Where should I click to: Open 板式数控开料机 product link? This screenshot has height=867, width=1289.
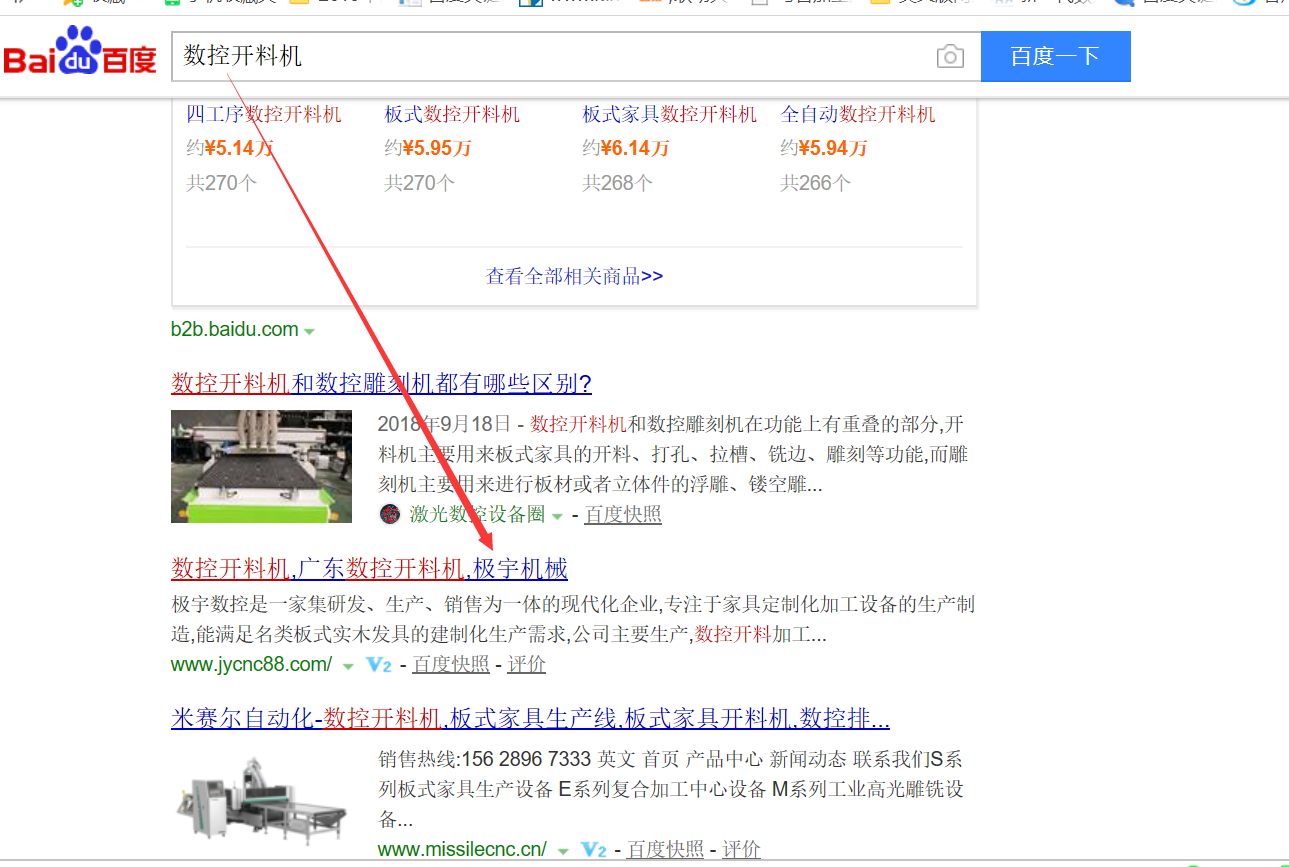click(453, 114)
